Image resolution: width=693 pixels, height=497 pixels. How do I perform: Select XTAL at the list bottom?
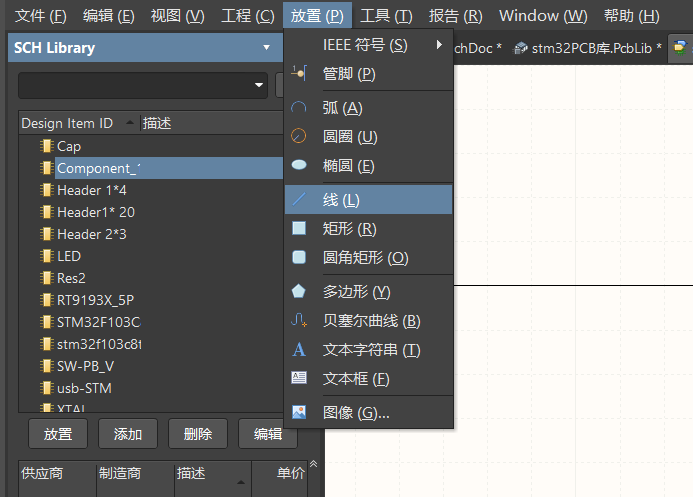pyautogui.click(x=71, y=408)
